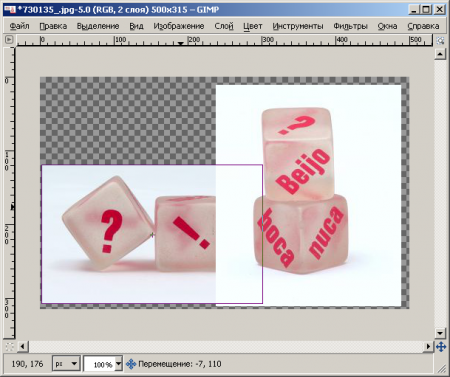Open the Цвет menu

253,26
